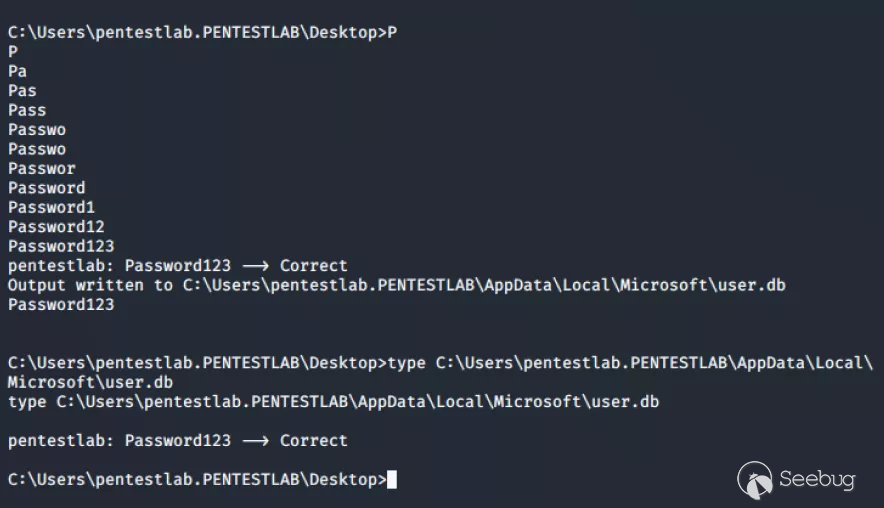
Task: Click the "Password1" output line
Action: pos(52,207)
